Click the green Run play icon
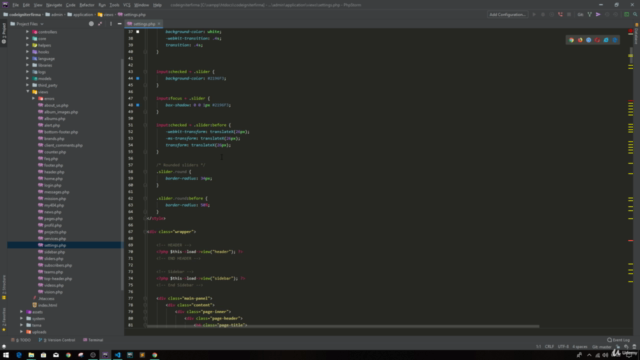 (534, 14)
